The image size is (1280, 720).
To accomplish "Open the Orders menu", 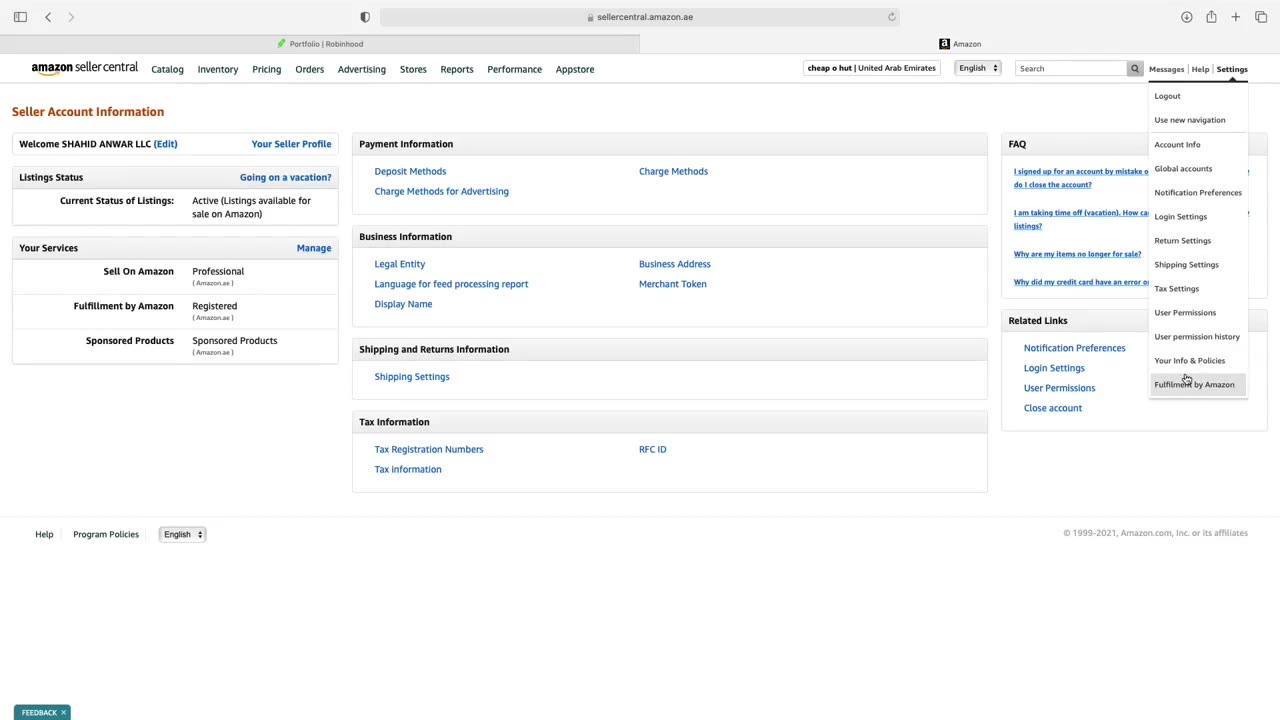I will (x=309, y=69).
